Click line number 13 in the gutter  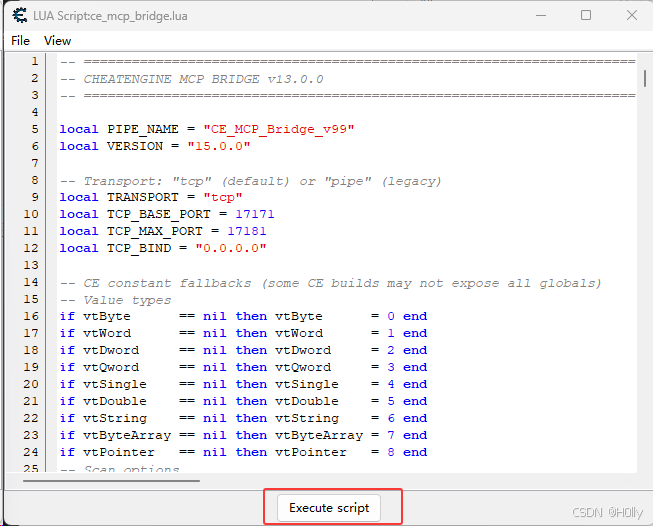pos(31,265)
